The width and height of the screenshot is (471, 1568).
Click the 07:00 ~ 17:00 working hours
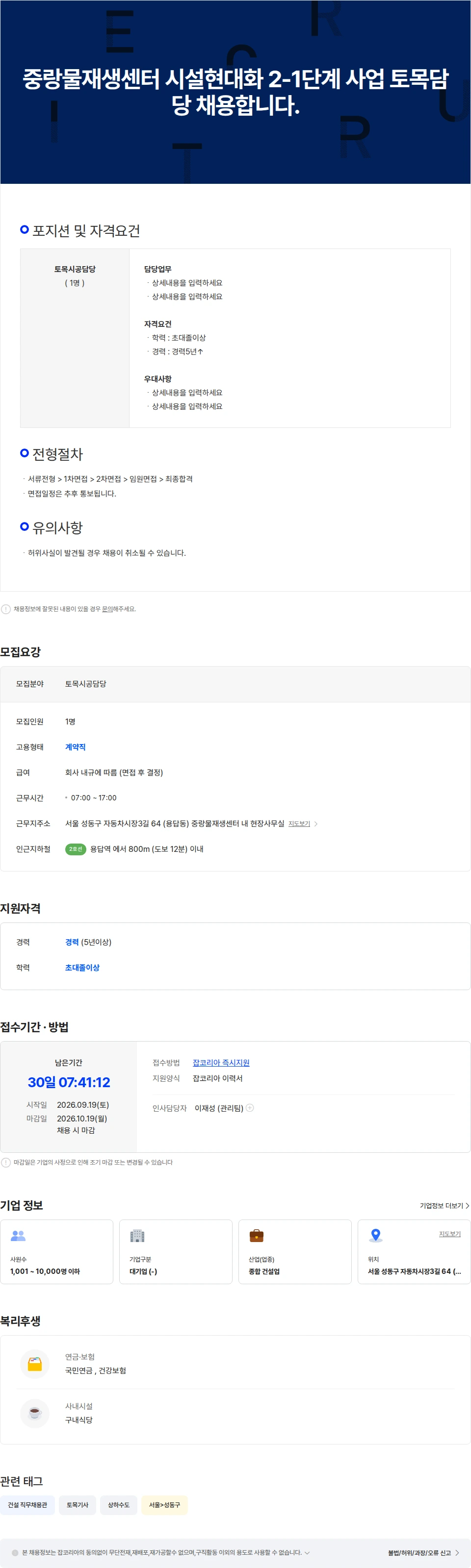coord(94,798)
